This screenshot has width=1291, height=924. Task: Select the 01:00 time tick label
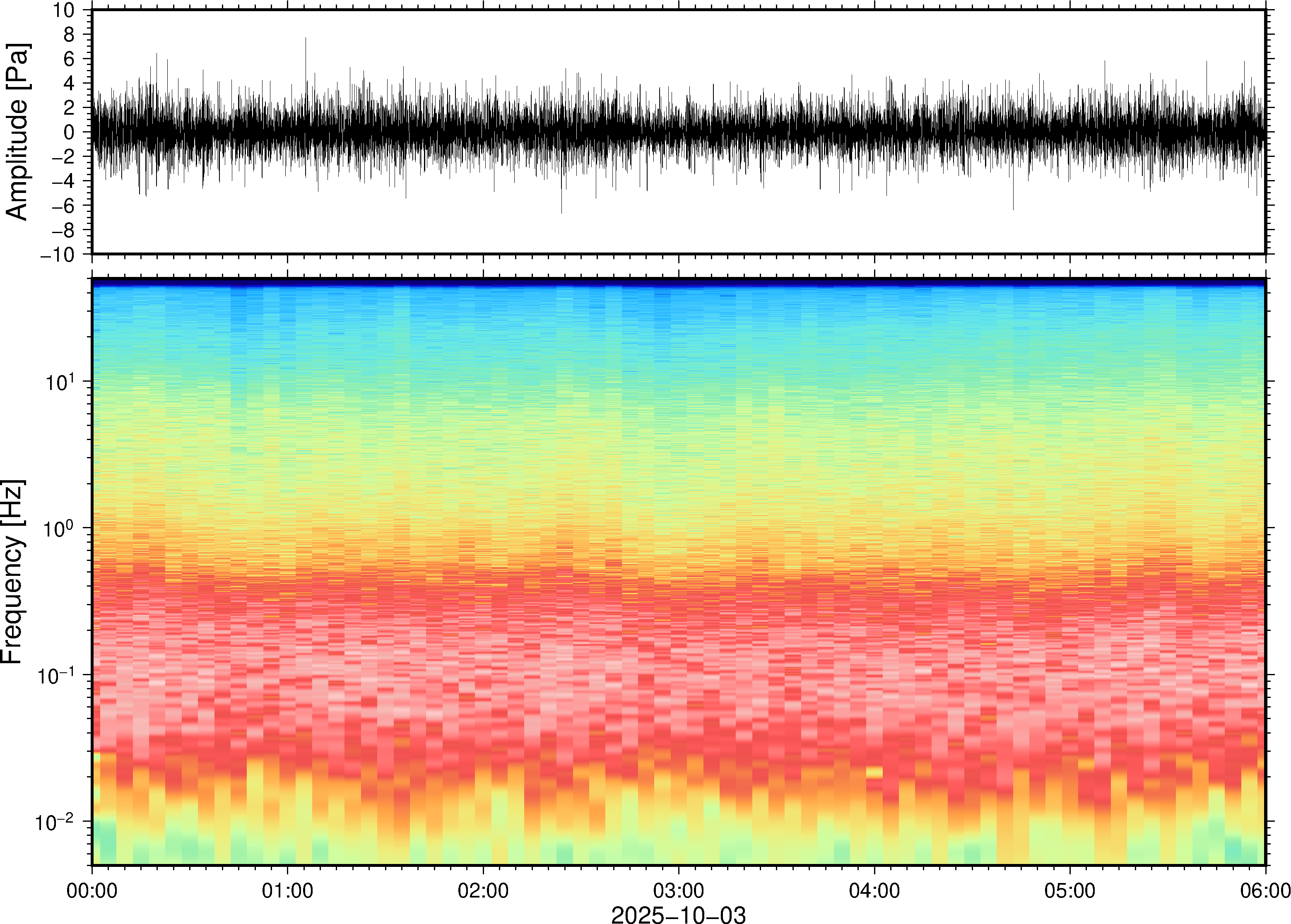(x=287, y=890)
